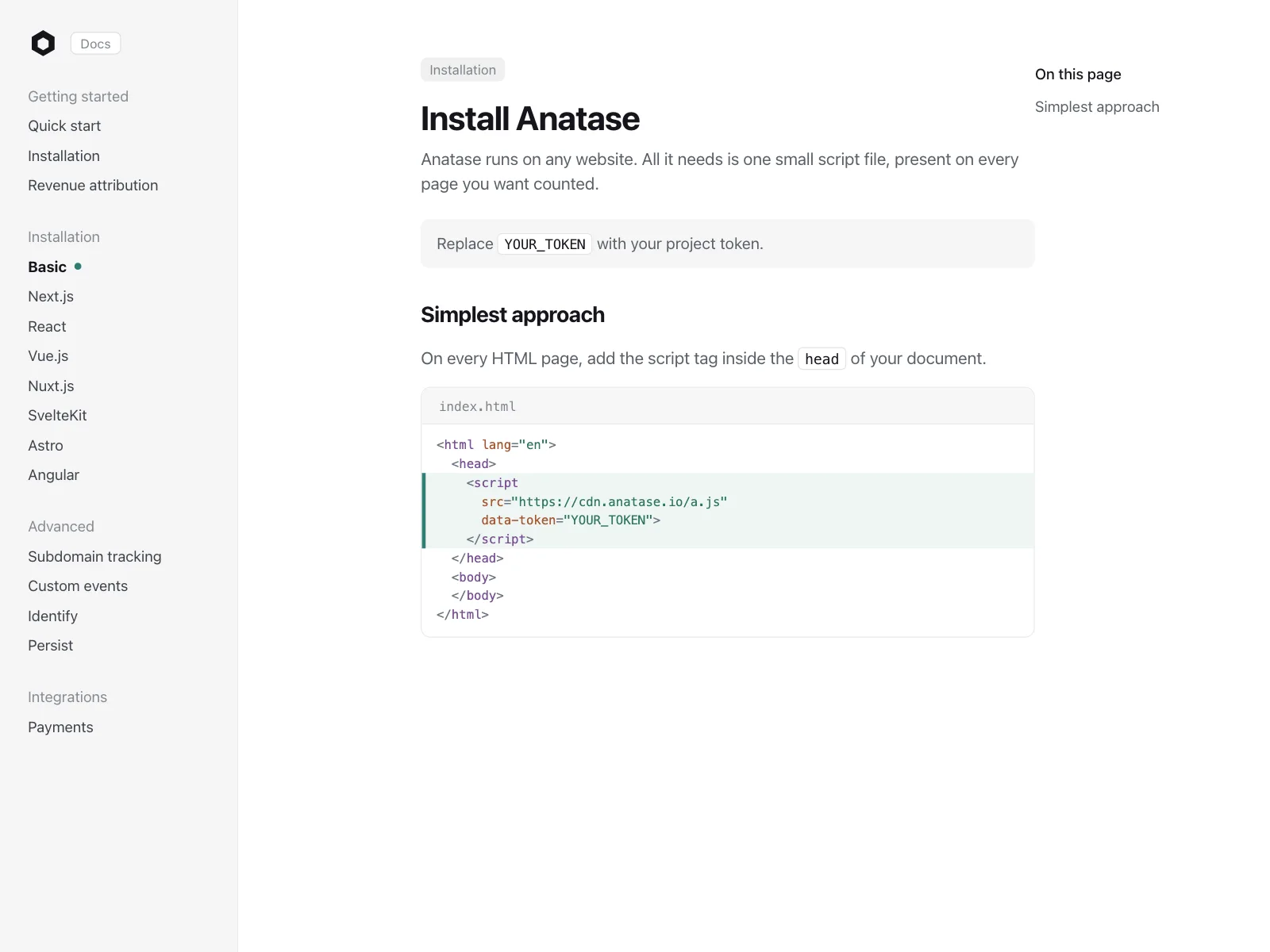Screen dimensions: 1270x952
Task: Open the Docs badge button
Action: pyautogui.click(x=95, y=44)
